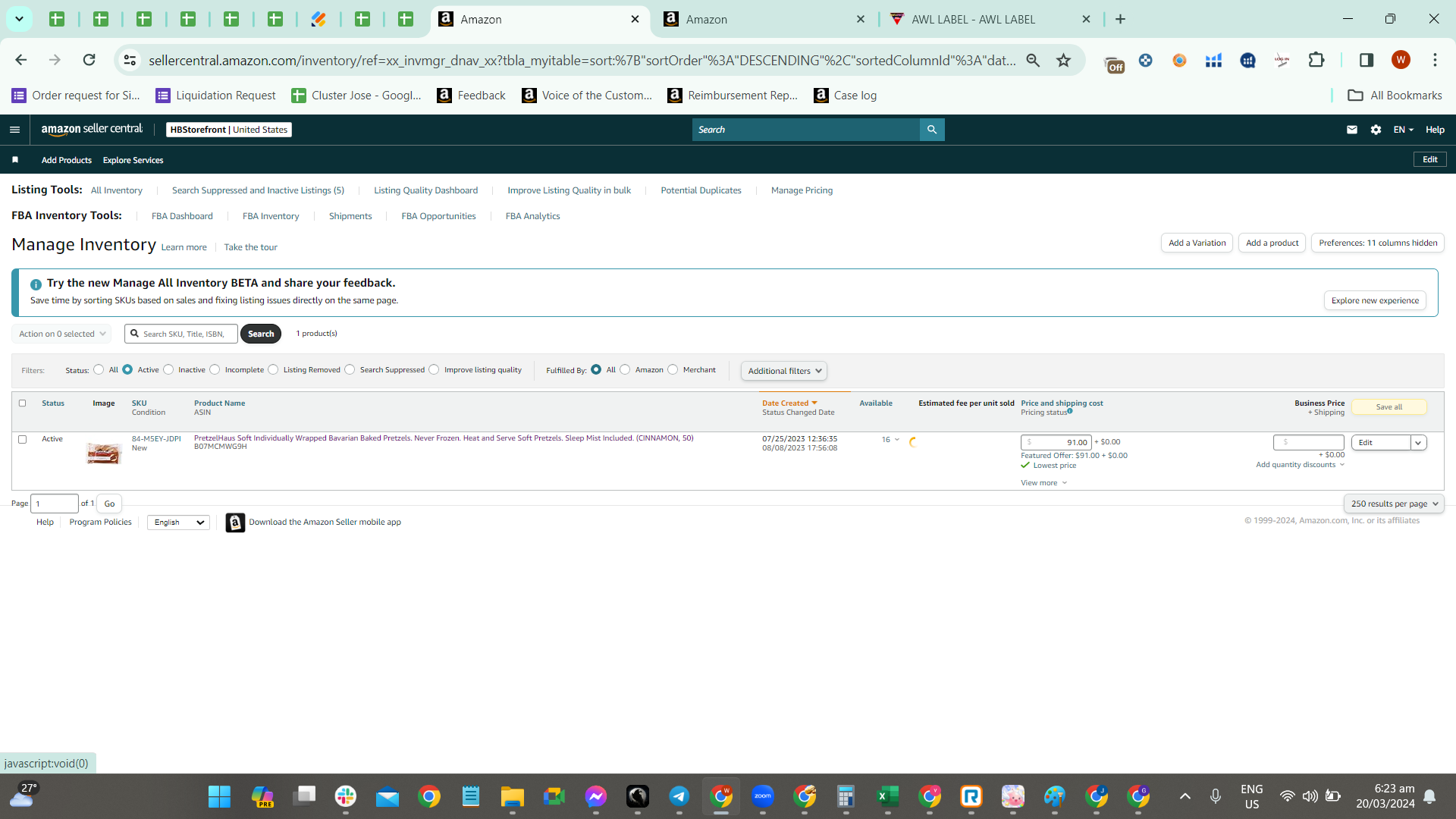
Task: Open the settings gear icon
Action: pyautogui.click(x=1376, y=130)
